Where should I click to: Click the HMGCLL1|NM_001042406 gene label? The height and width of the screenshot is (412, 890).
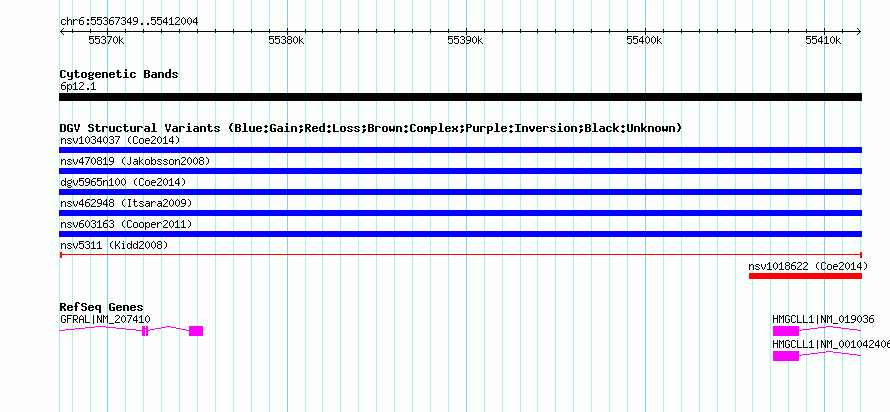point(831,344)
